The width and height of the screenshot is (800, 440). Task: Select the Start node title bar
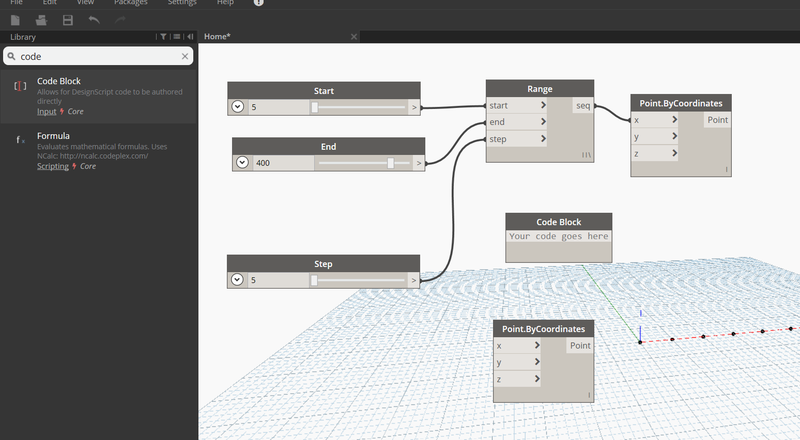coord(324,91)
